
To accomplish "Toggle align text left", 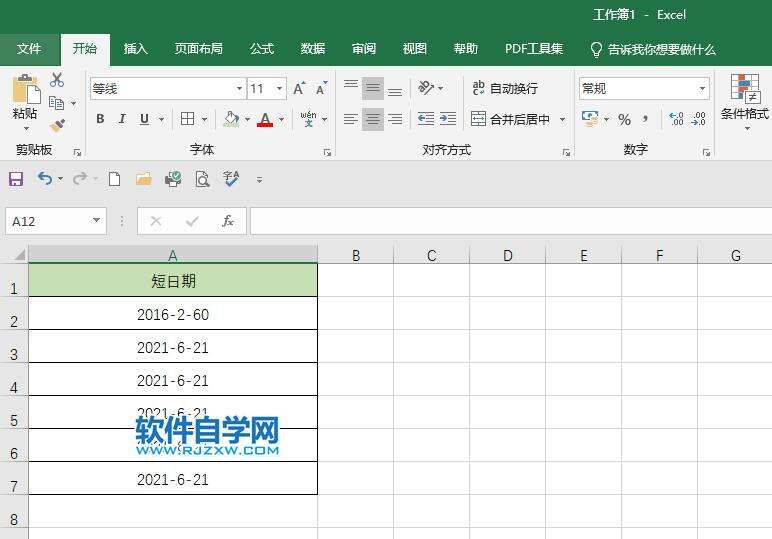I will pyautogui.click(x=351, y=119).
